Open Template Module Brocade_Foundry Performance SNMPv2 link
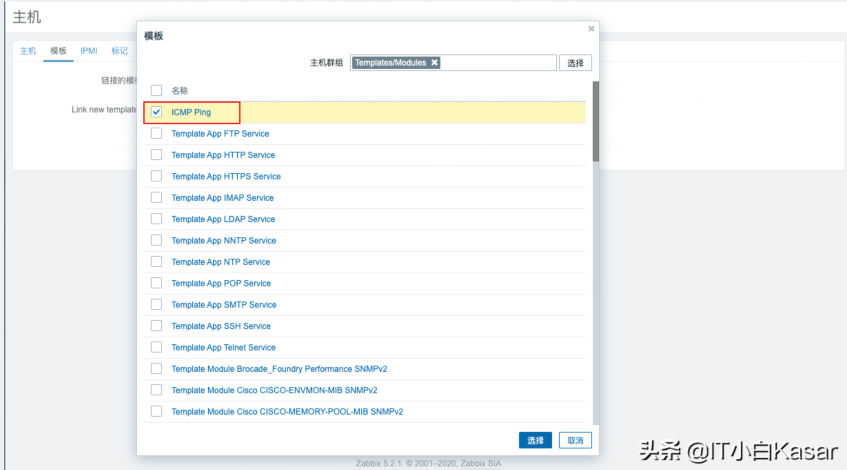The image size is (847, 470). pyautogui.click(x=279, y=368)
